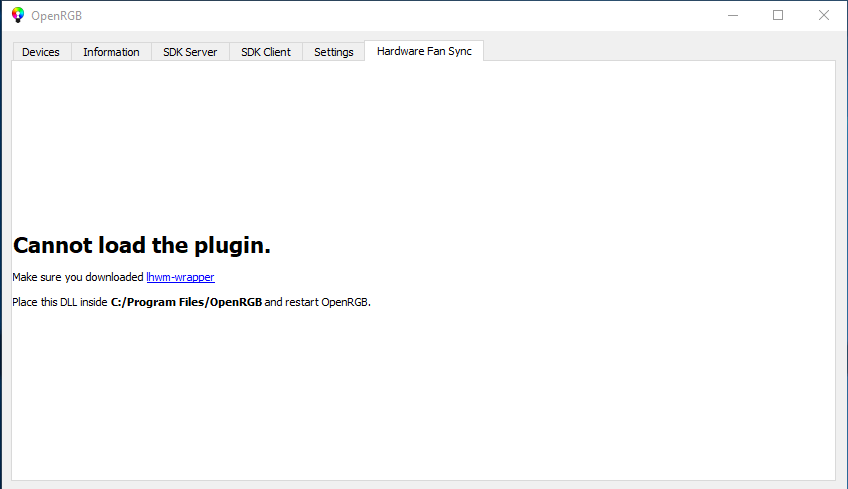Follow the lhwm-wrapper download link

181,277
